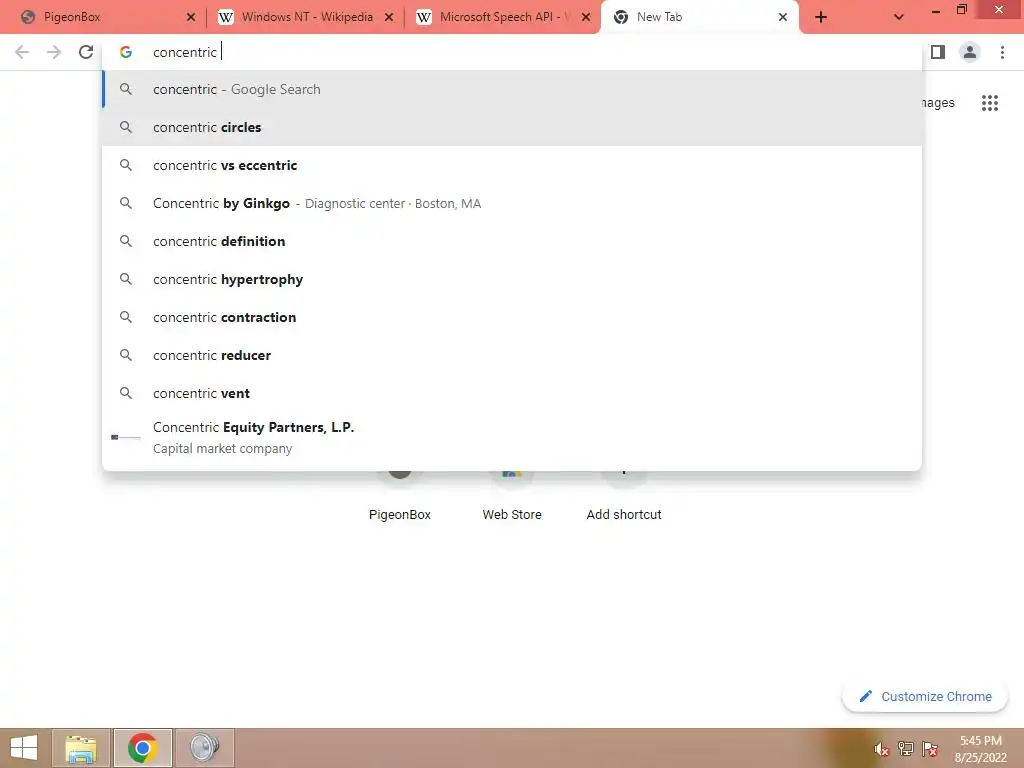Viewport: 1024px width, 768px height.
Task: Click the muted volume tray icon
Action: [882, 749]
